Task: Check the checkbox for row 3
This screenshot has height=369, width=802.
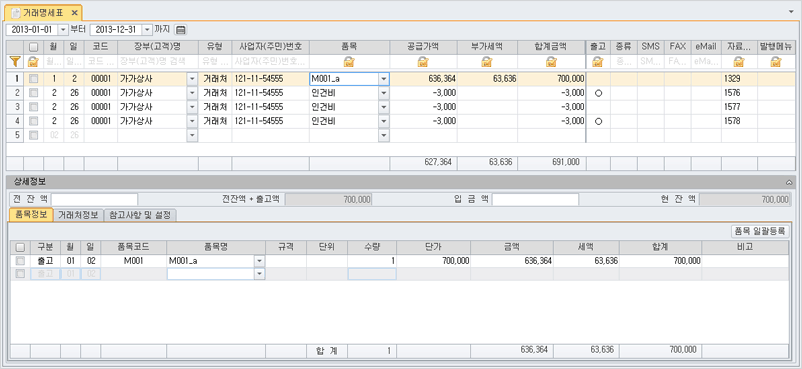Action: point(34,107)
